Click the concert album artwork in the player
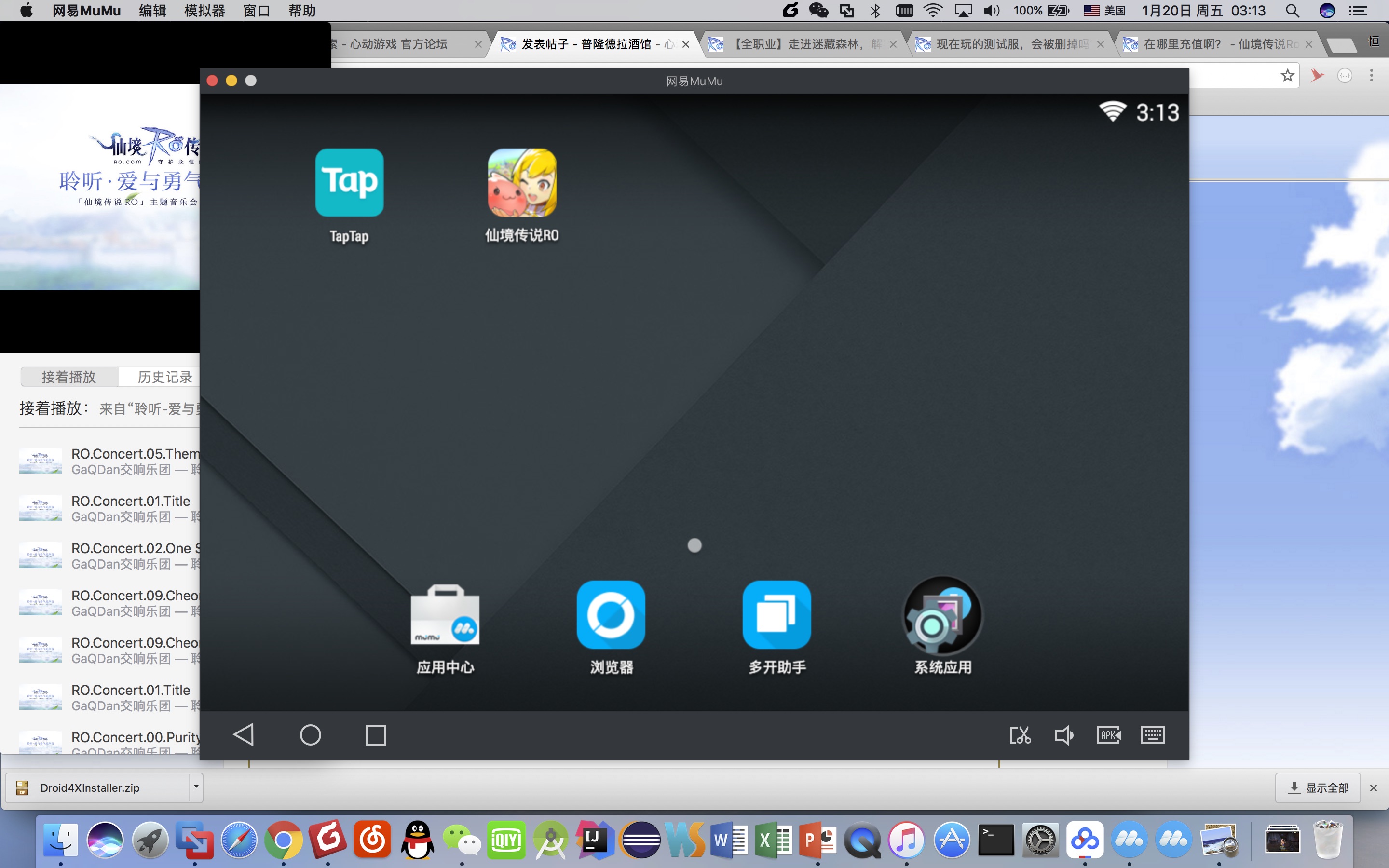The height and width of the screenshot is (868, 1389). pos(100,187)
